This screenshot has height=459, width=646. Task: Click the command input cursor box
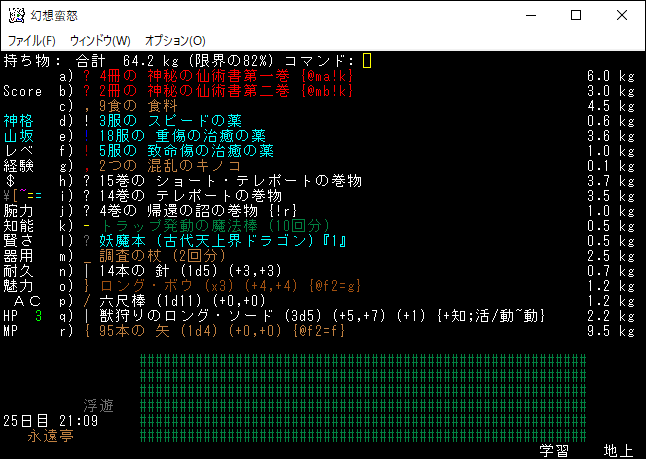[367, 61]
